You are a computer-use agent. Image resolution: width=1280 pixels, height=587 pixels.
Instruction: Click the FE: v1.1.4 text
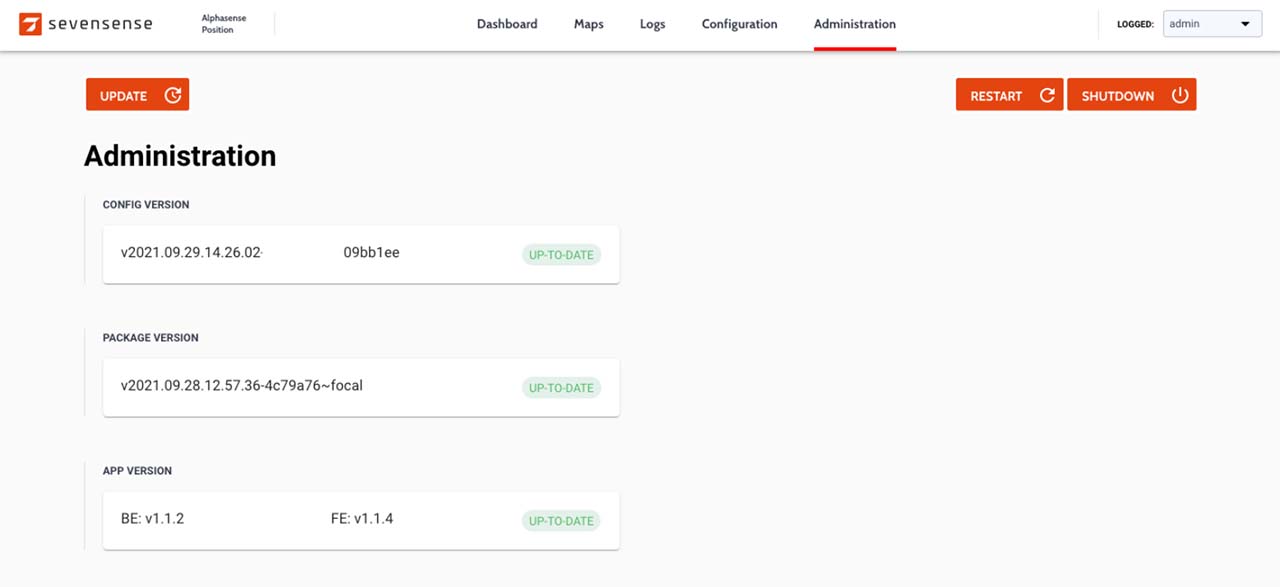pyautogui.click(x=362, y=519)
